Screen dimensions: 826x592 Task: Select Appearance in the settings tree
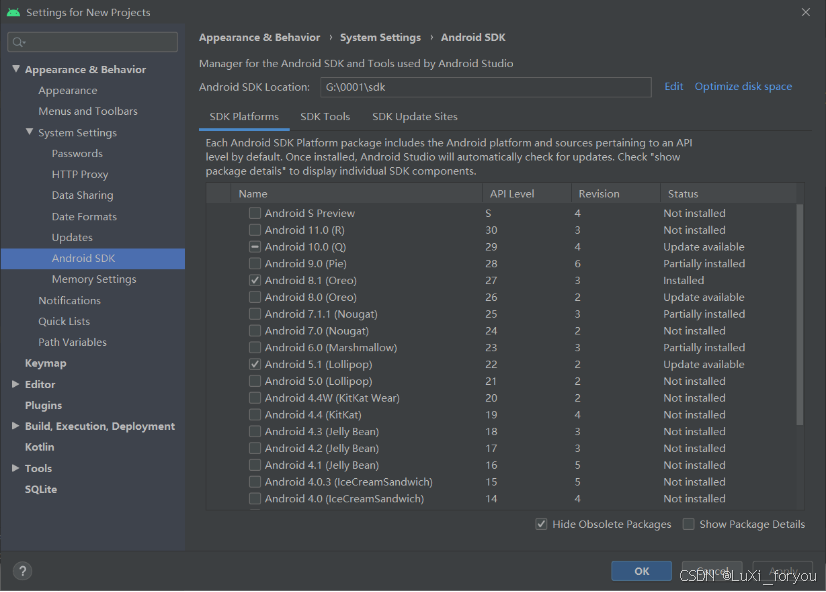[67, 91]
